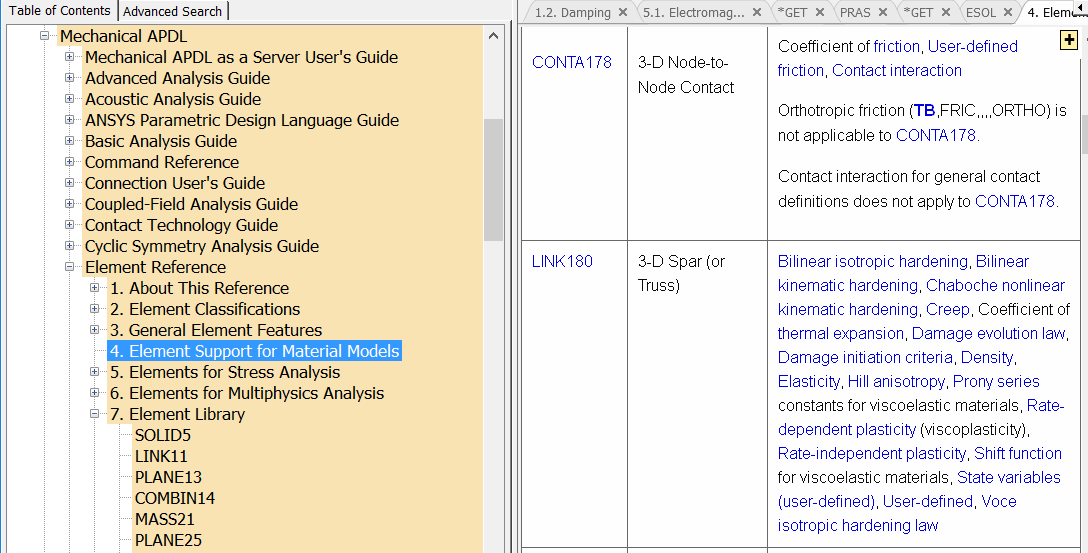Expand the Command Reference node
Image resolution: width=1088 pixels, height=553 pixels.
pyautogui.click(x=69, y=162)
